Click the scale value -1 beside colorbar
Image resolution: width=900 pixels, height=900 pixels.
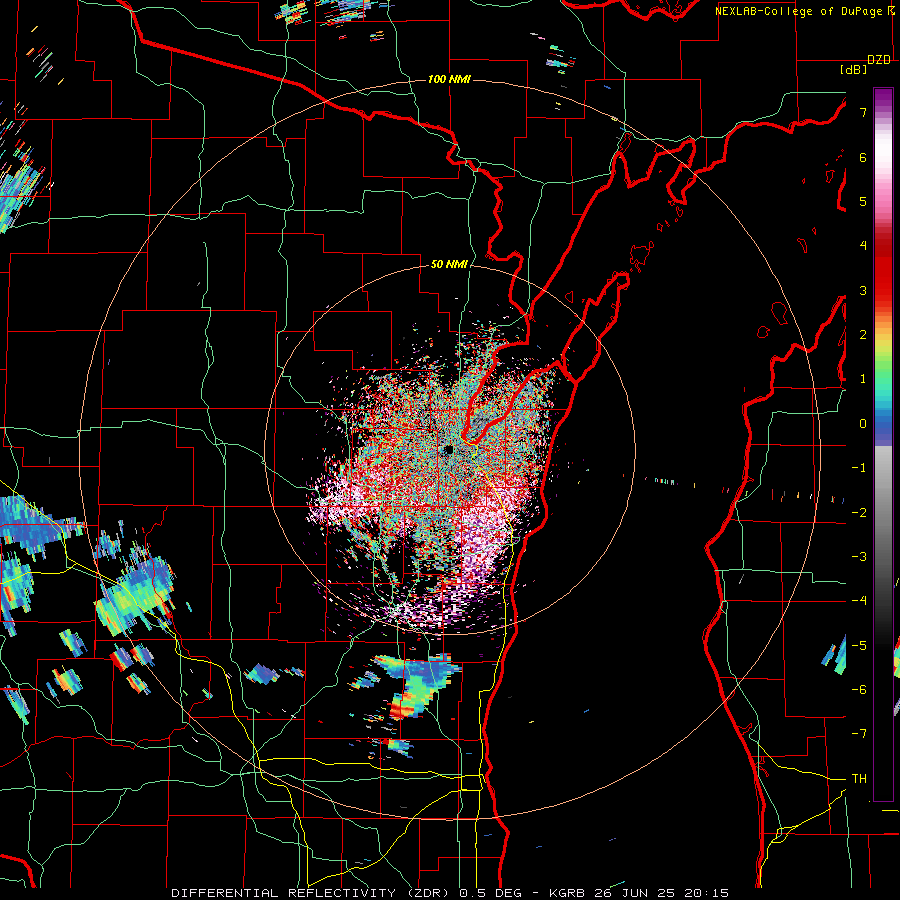(859, 468)
